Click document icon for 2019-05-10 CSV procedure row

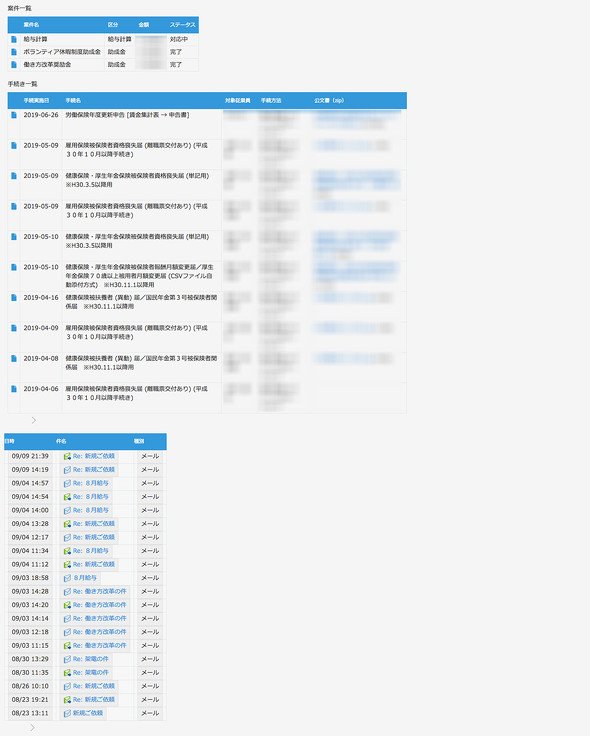(x=14, y=267)
